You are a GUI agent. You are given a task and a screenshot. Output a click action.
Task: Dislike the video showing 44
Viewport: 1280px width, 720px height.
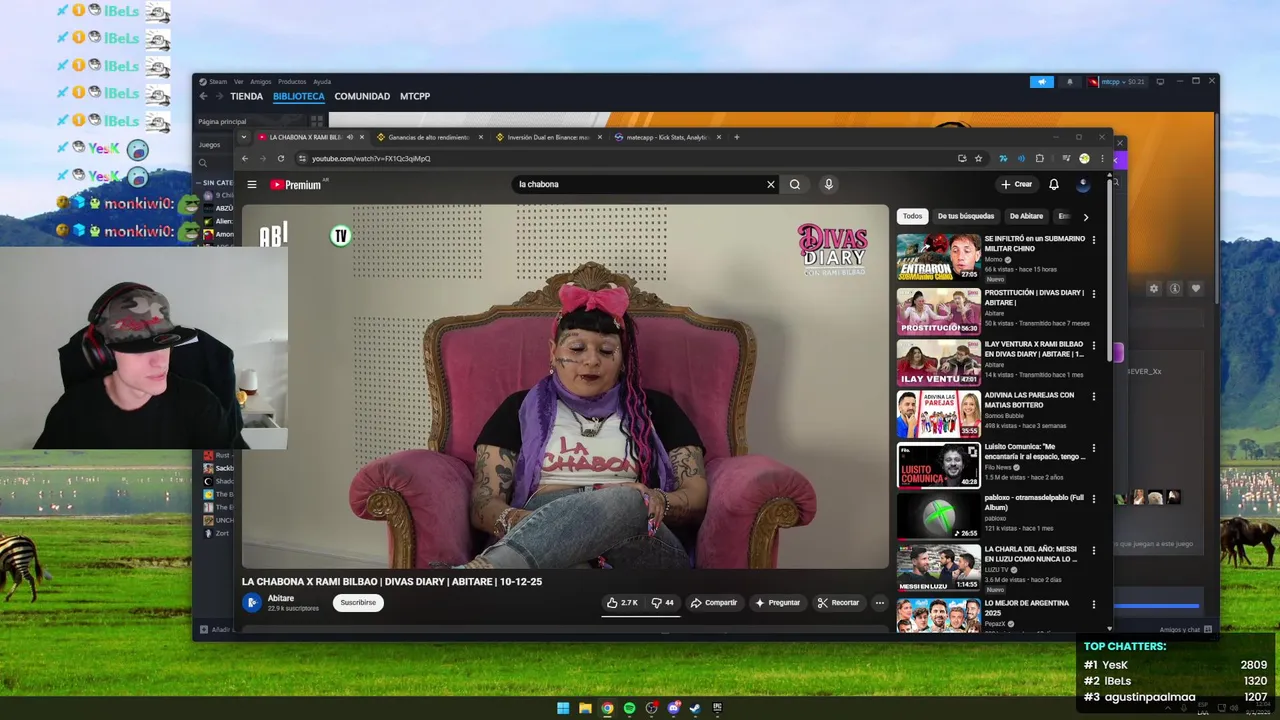(663, 603)
